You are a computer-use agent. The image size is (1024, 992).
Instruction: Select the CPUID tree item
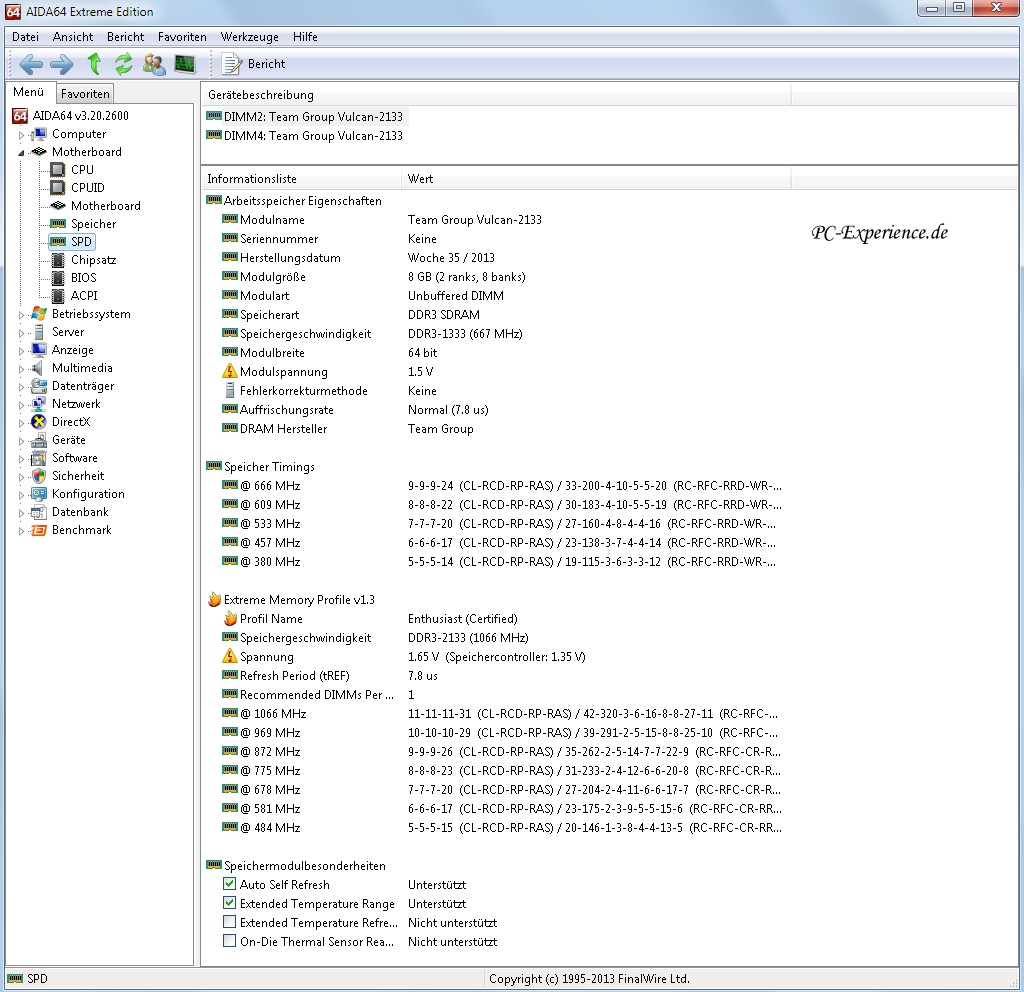click(x=87, y=188)
